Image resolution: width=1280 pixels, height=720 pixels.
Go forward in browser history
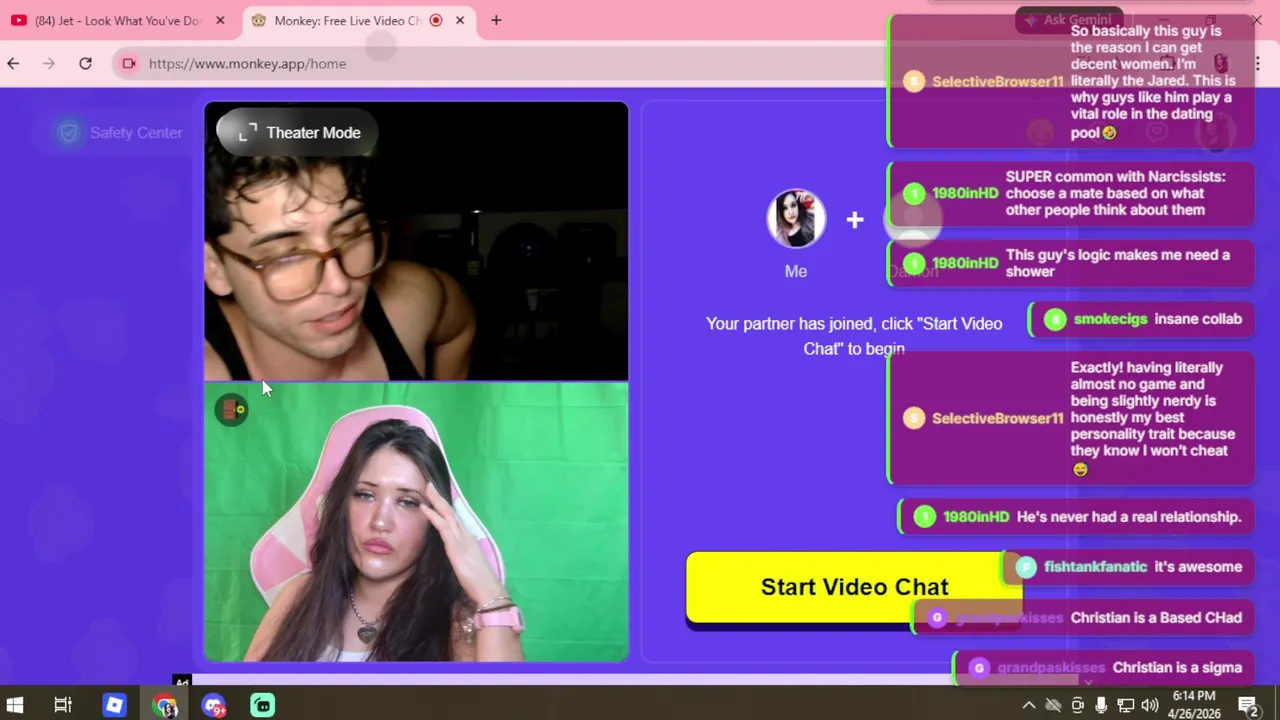(x=49, y=63)
